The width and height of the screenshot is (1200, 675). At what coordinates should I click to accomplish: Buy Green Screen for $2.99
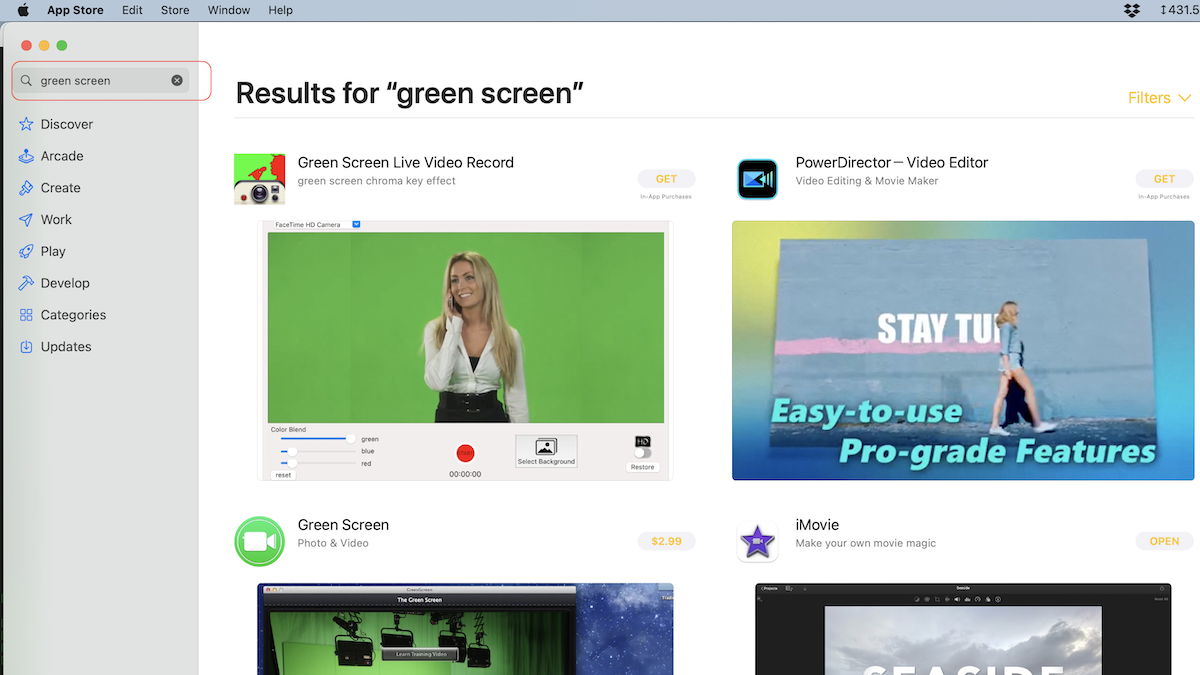(666, 541)
